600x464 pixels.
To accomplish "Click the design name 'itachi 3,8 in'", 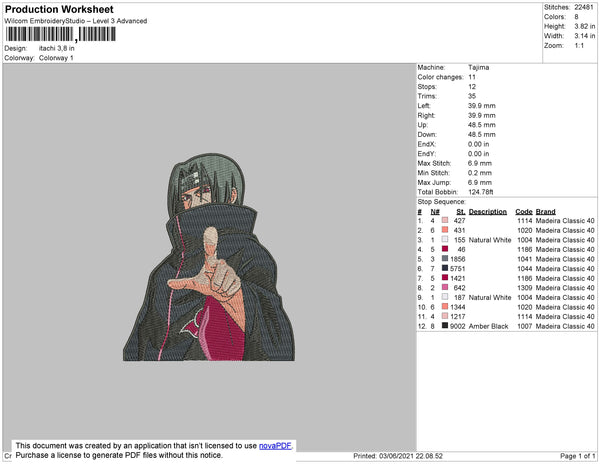I will pos(57,49).
